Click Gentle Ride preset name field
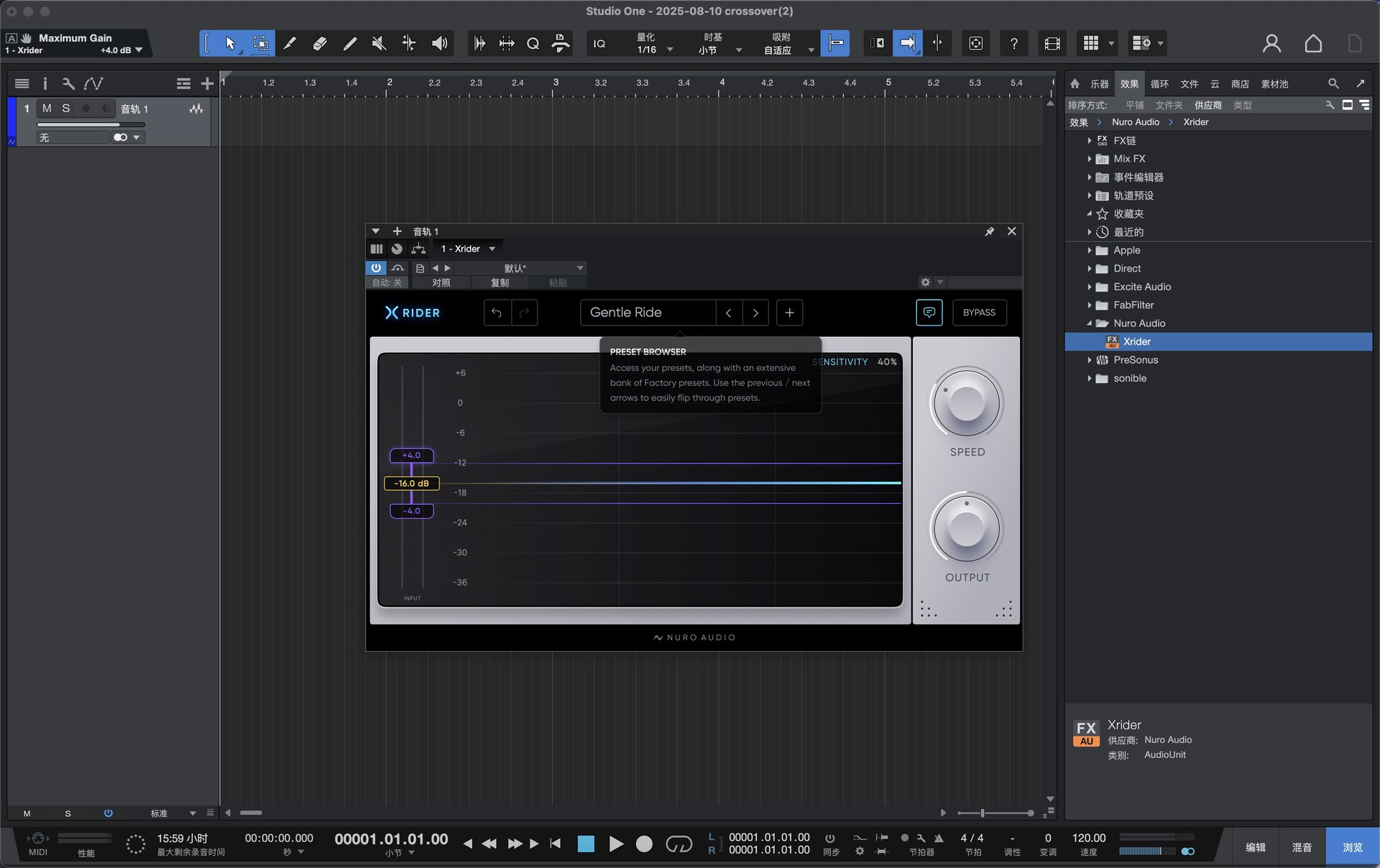Screen dimensions: 1380x868 point(648,313)
